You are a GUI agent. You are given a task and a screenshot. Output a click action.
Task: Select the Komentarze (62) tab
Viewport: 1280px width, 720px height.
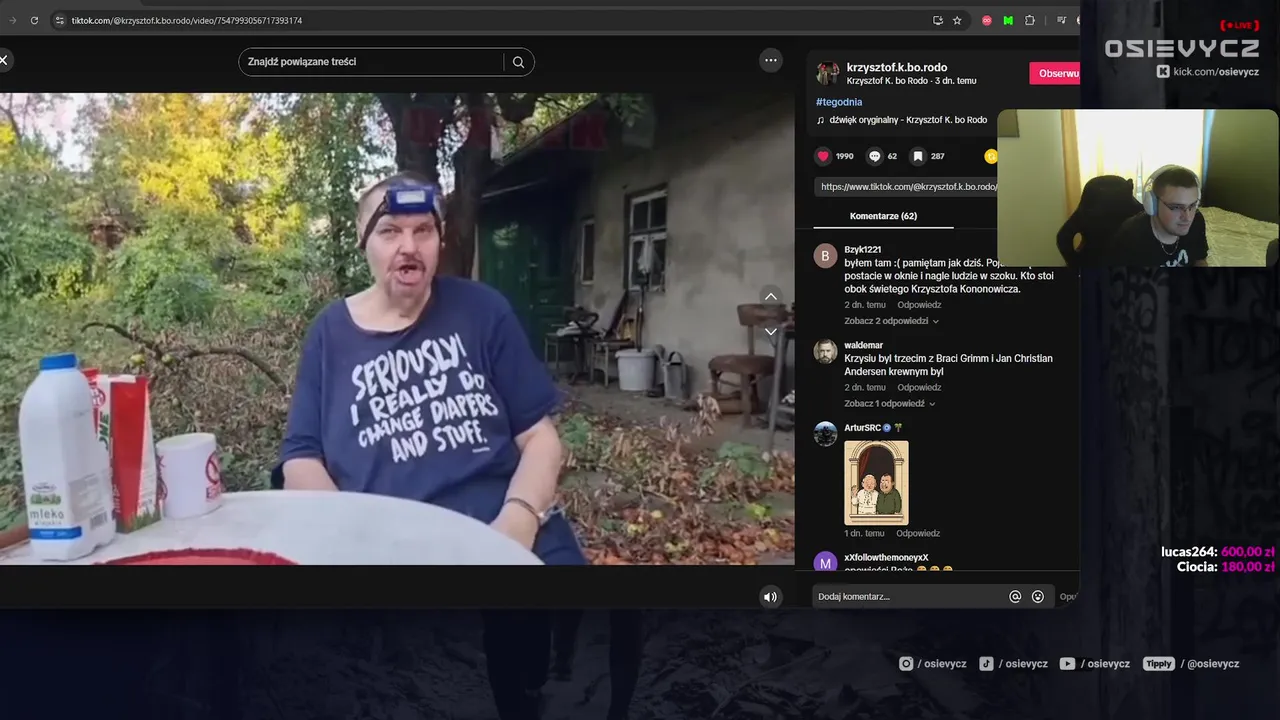click(883, 216)
